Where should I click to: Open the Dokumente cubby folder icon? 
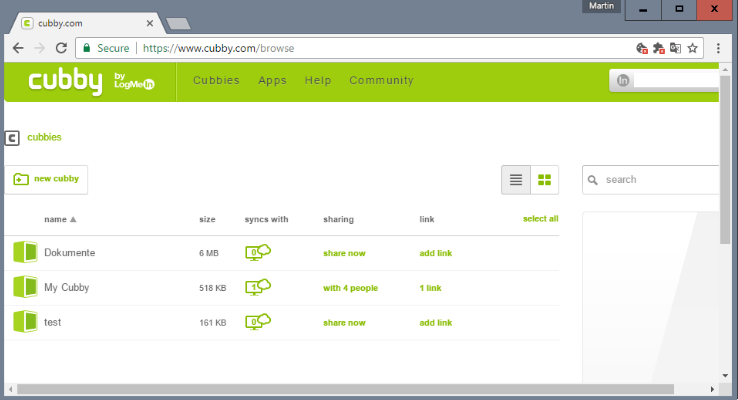click(25, 252)
